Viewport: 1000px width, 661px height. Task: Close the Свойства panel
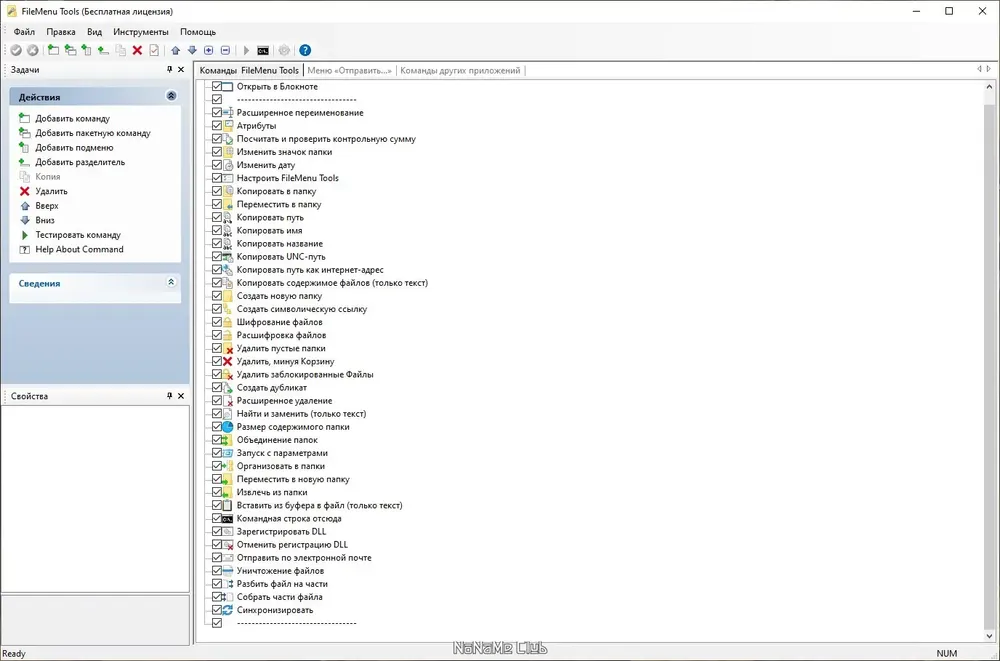pos(181,396)
